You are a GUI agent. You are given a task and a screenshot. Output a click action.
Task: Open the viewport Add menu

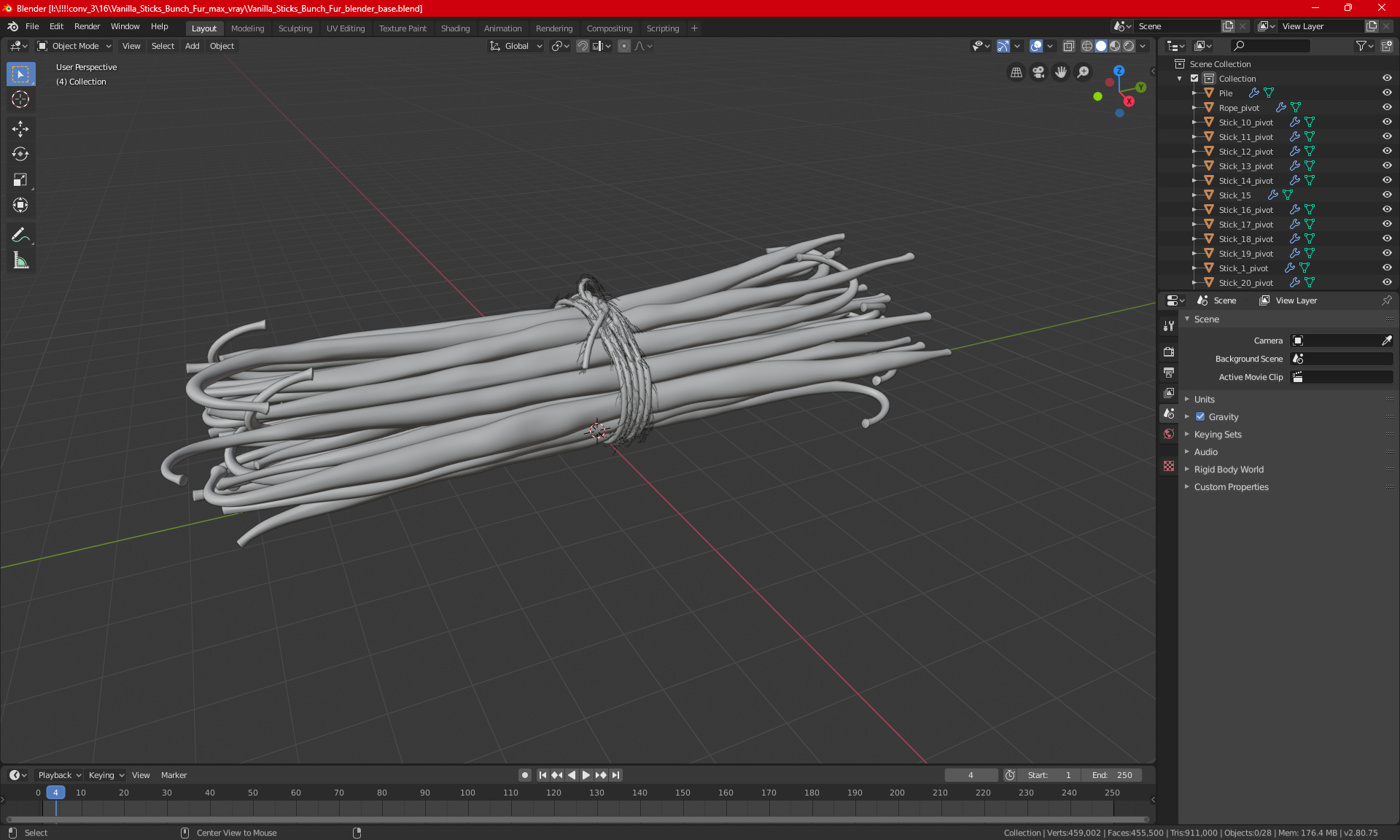pyautogui.click(x=192, y=46)
